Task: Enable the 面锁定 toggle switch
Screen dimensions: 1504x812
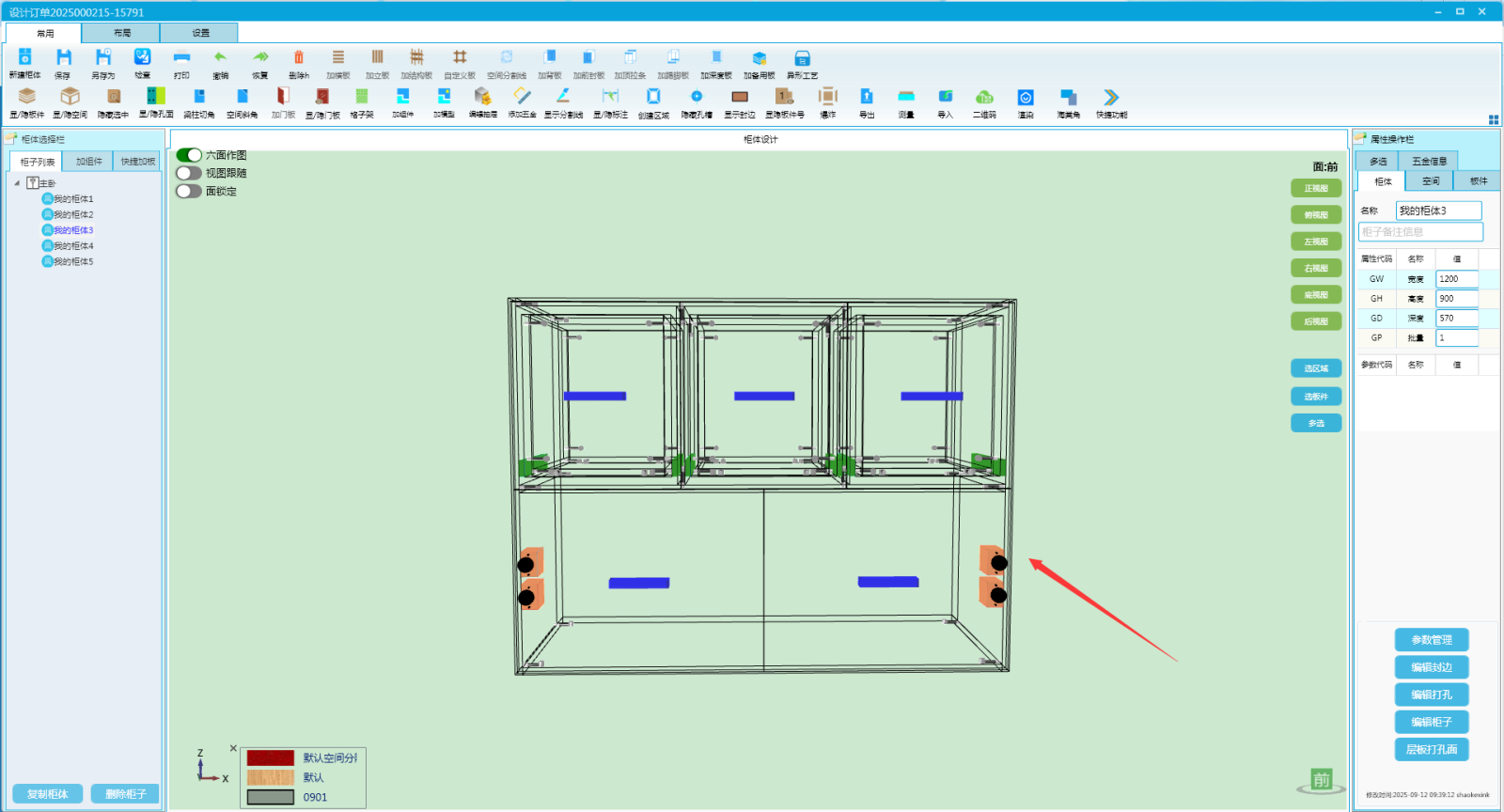Action: tap(189, 191)
